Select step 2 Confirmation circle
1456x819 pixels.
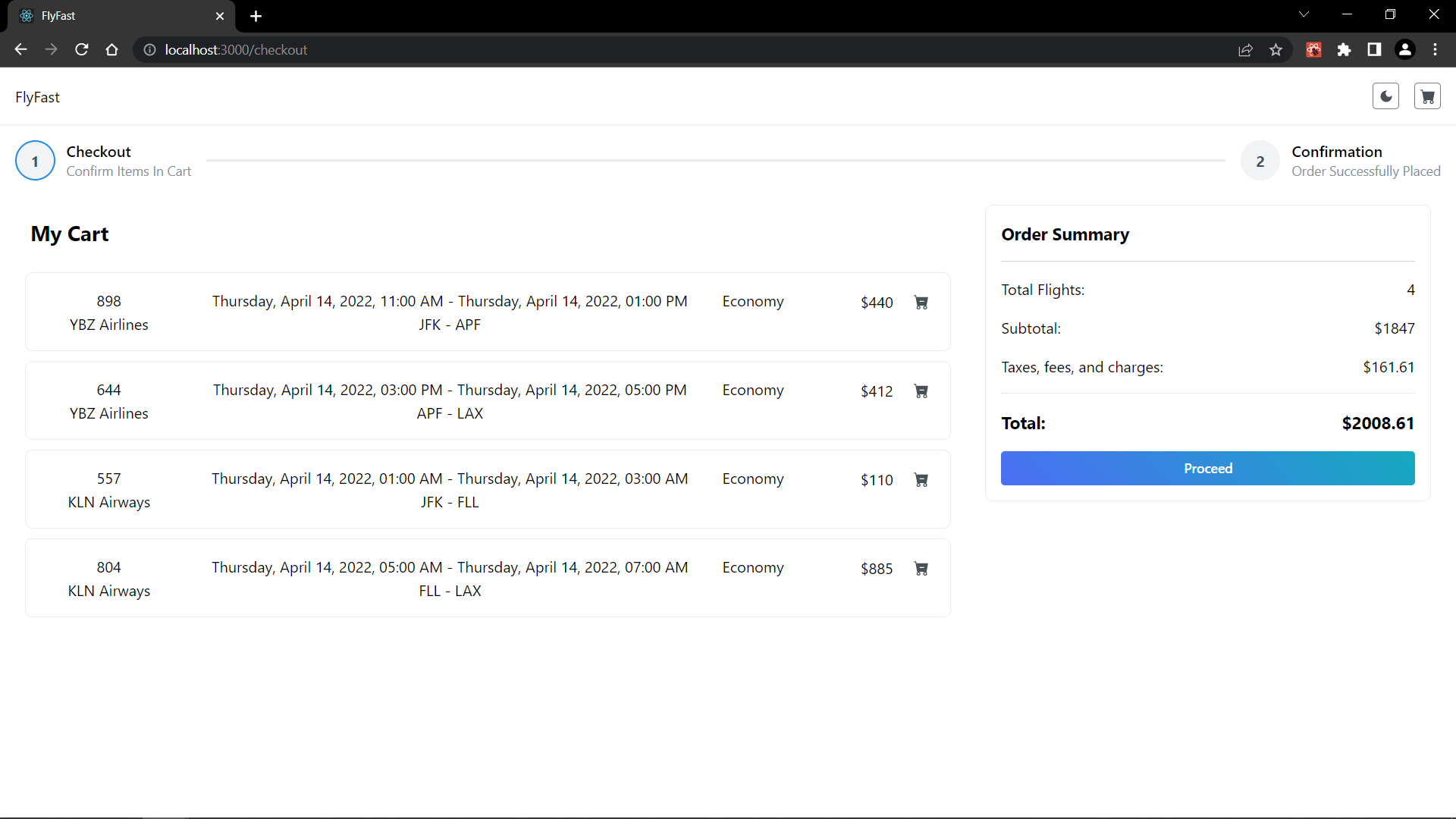[x=1260, y=161]
